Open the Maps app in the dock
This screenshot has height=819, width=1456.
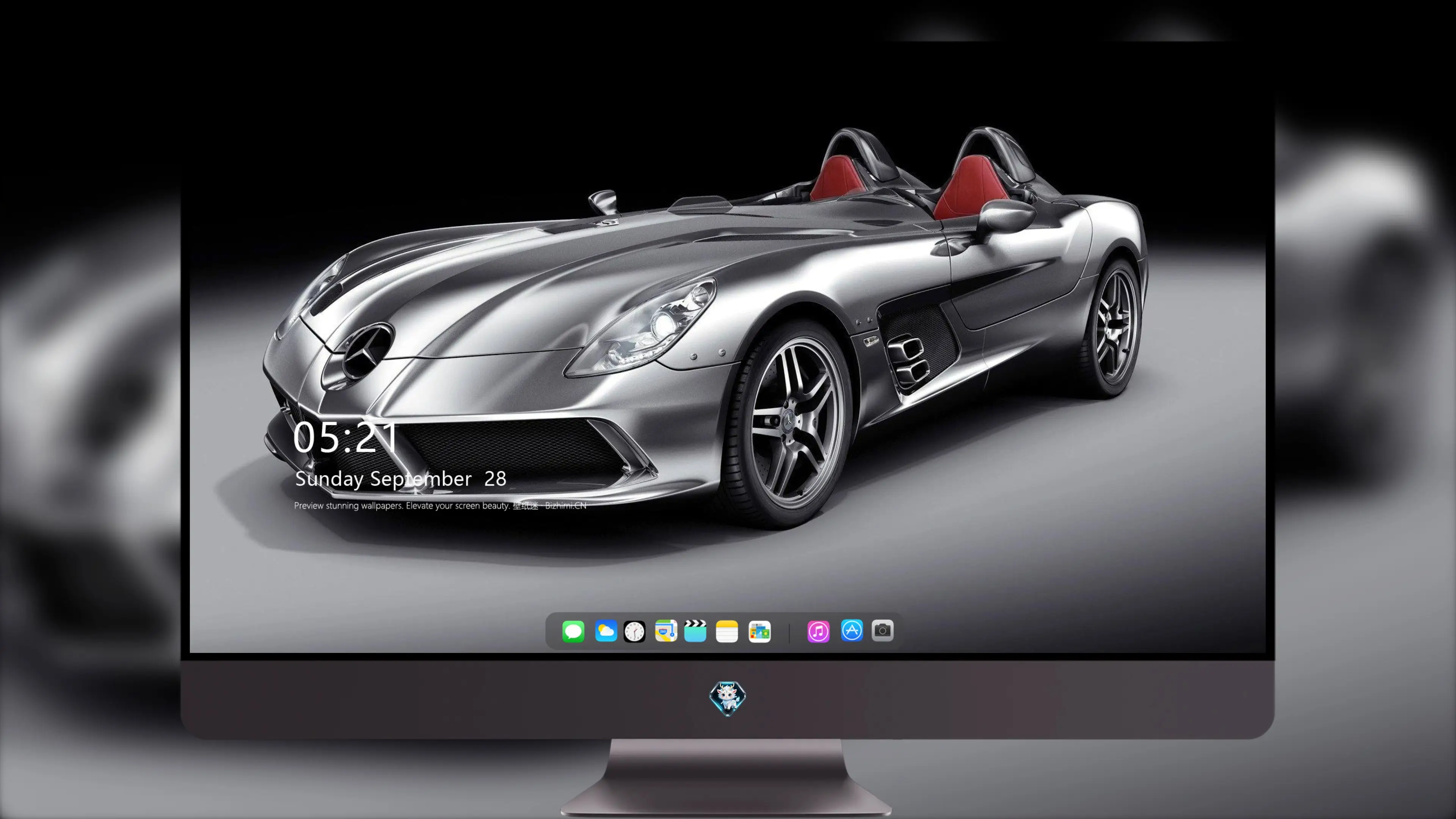click(666, 631)
